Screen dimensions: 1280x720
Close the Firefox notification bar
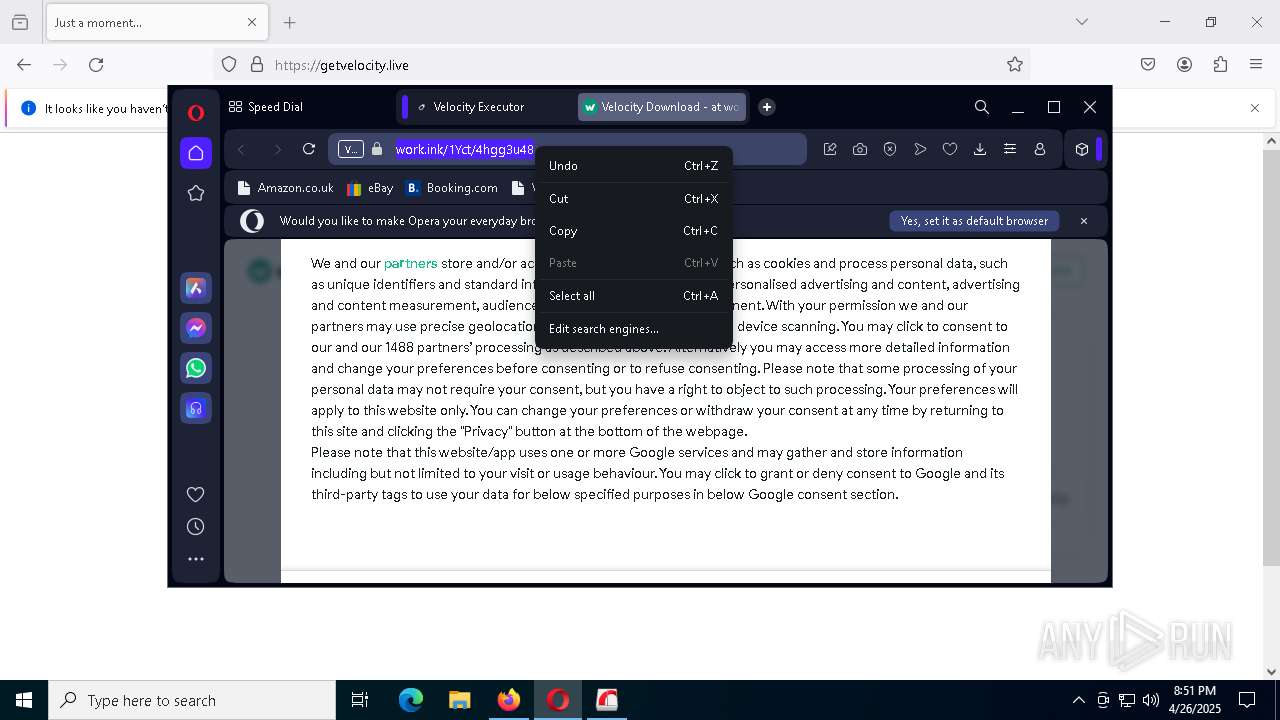(x=1255, y=108)
